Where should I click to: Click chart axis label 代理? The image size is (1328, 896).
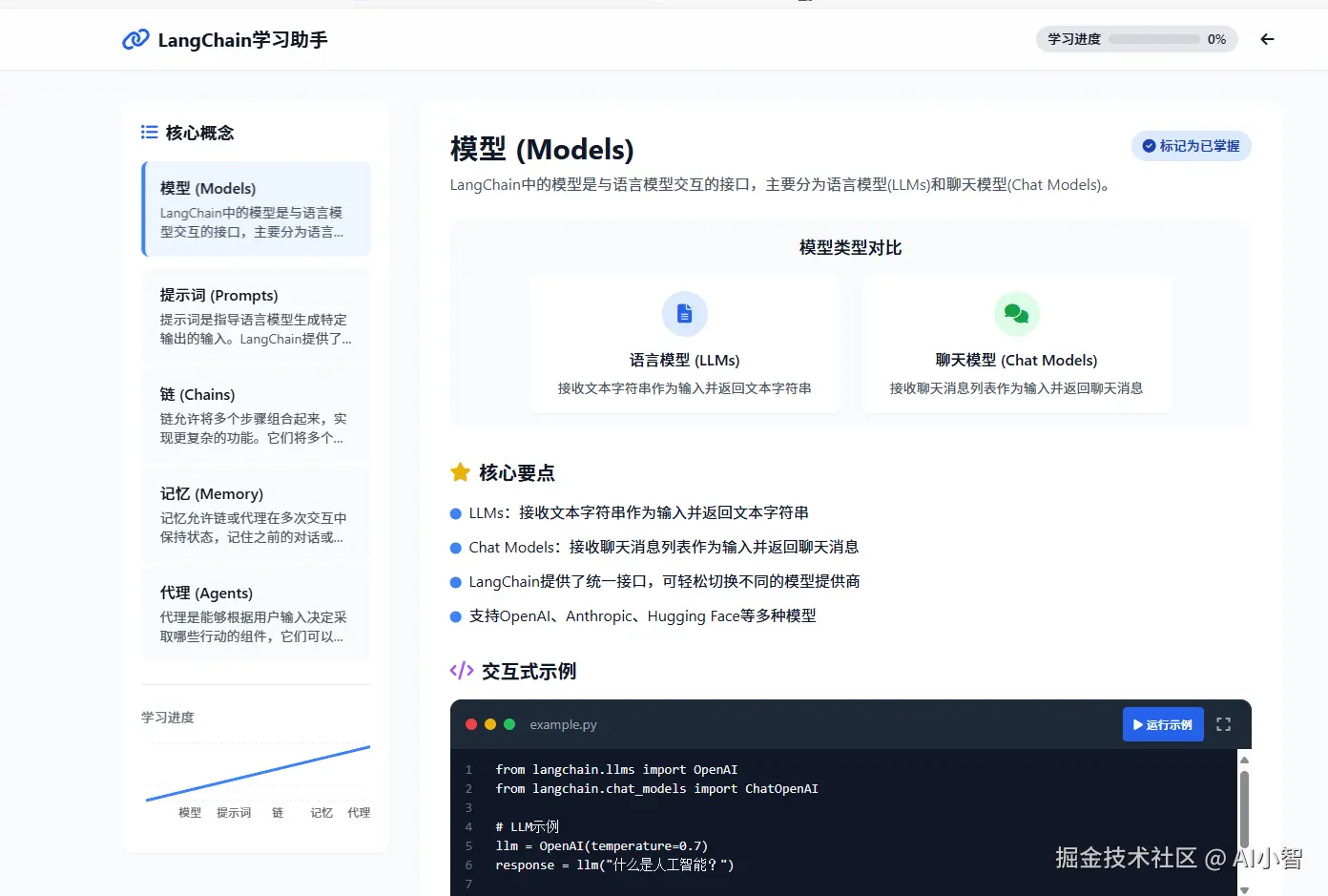[x=359, y=813]
